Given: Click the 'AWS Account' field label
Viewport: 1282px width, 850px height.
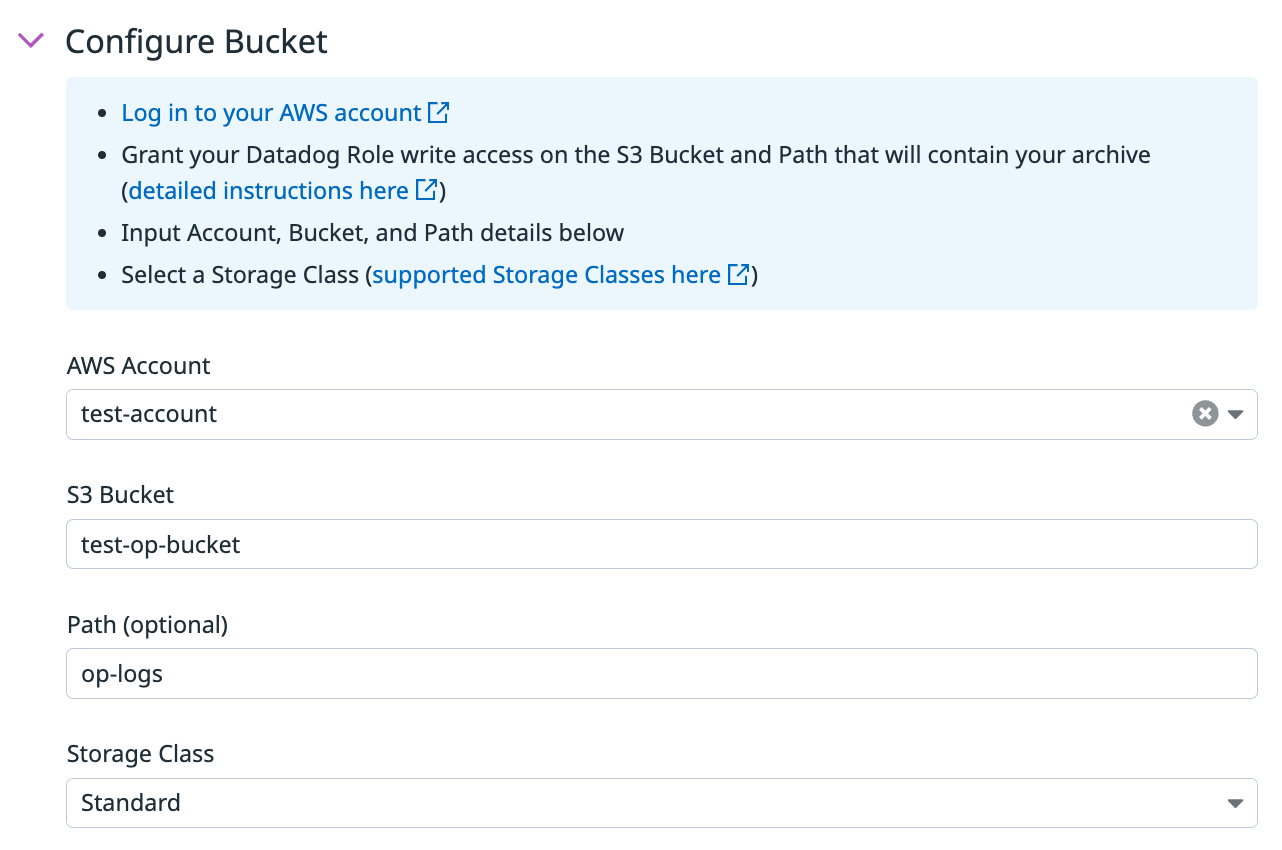Looking at the screenshot, I should pos(139,366).
